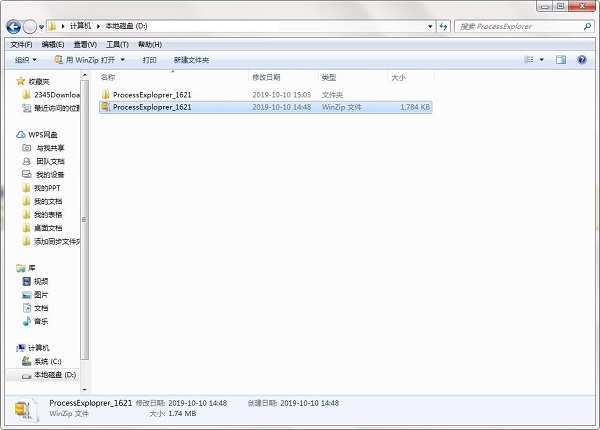Click the change view icon
This screenshot has height=430, width=600.
(x=529, y=60)
